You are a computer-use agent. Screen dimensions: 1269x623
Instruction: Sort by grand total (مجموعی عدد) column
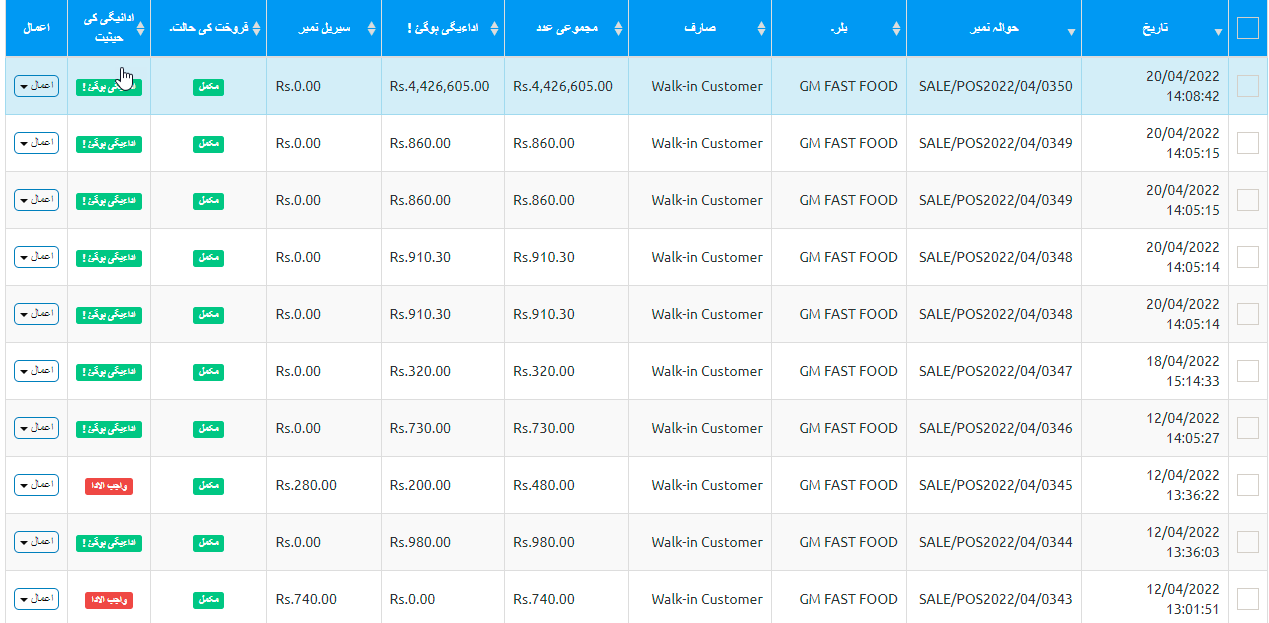(618, 29)
